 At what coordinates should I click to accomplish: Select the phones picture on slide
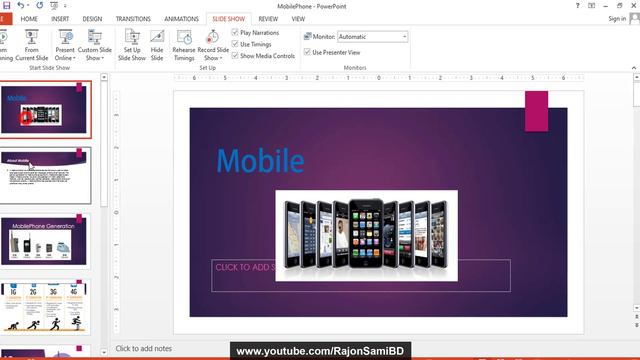(x=367, y=236)
